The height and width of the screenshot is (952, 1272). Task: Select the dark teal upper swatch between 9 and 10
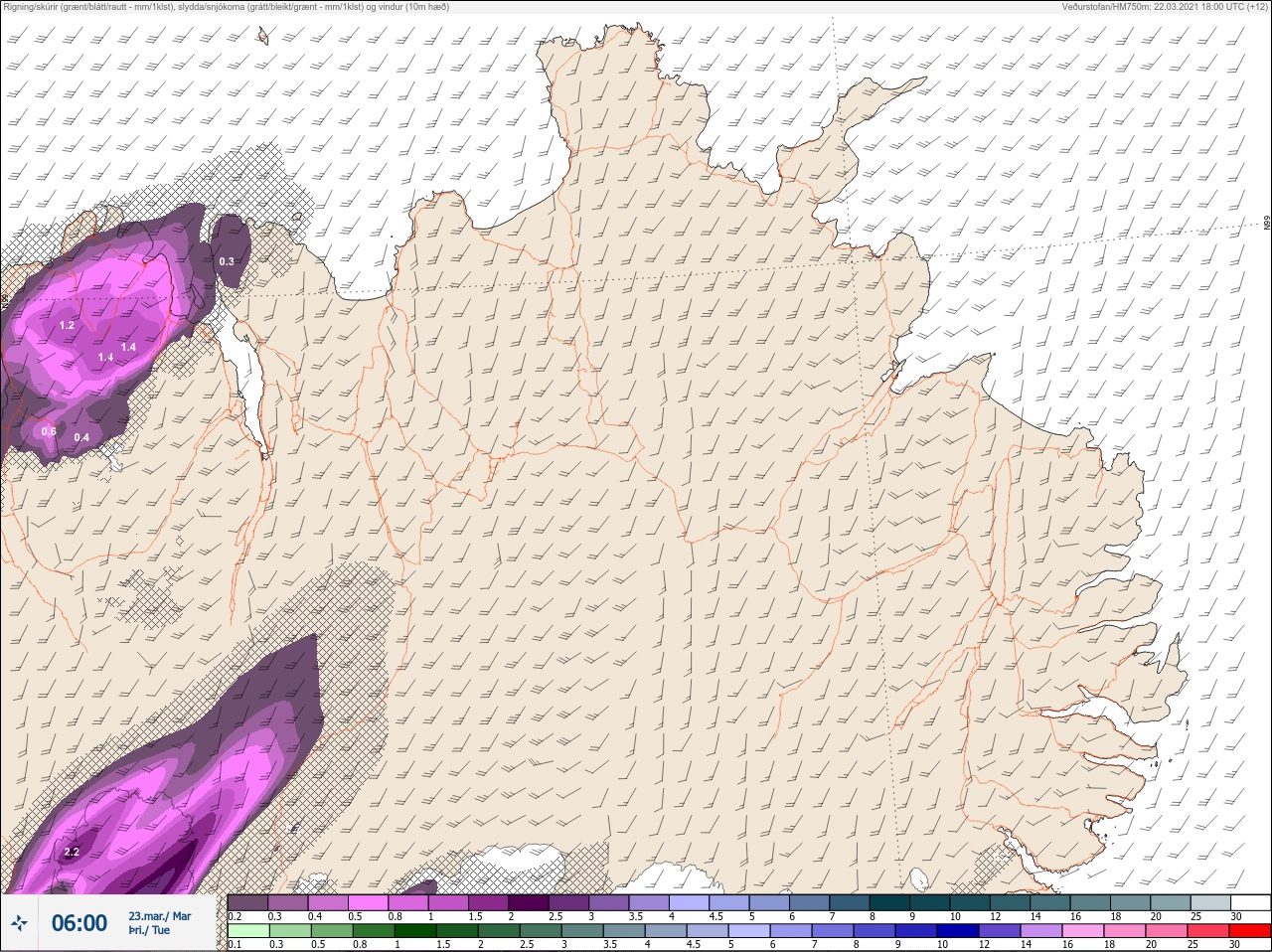pyautogui.click(x=931, y=902)
